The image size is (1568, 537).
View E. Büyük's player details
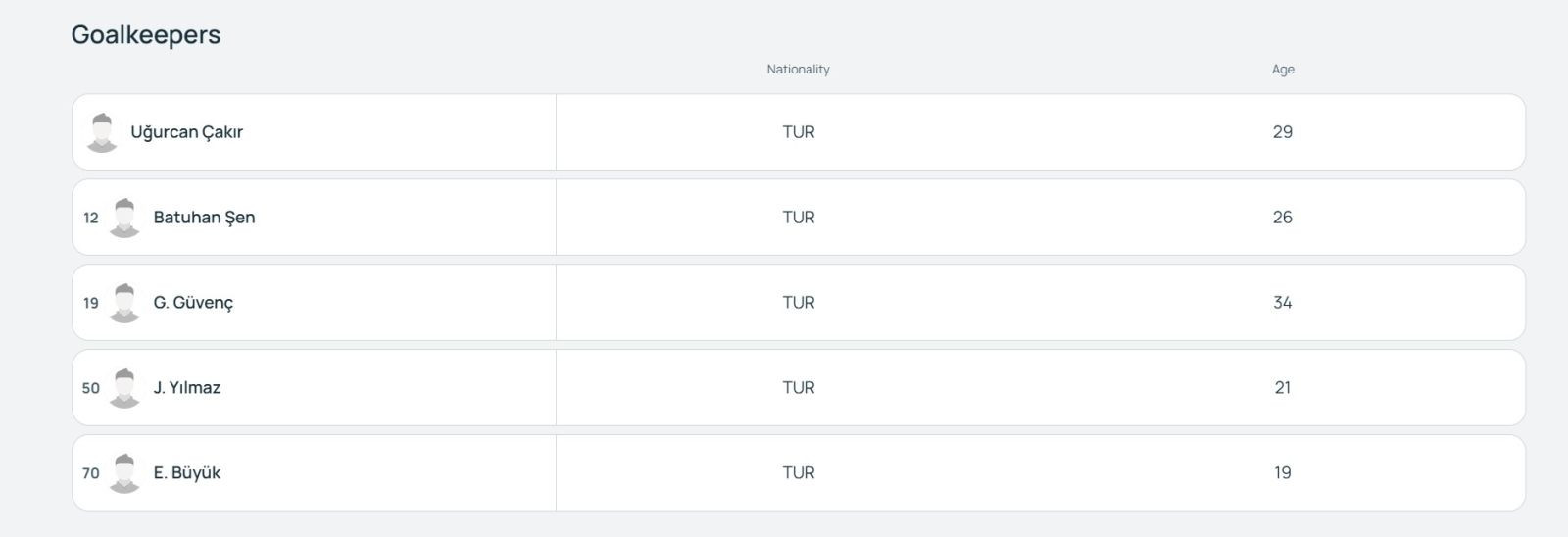click(187, 473)
